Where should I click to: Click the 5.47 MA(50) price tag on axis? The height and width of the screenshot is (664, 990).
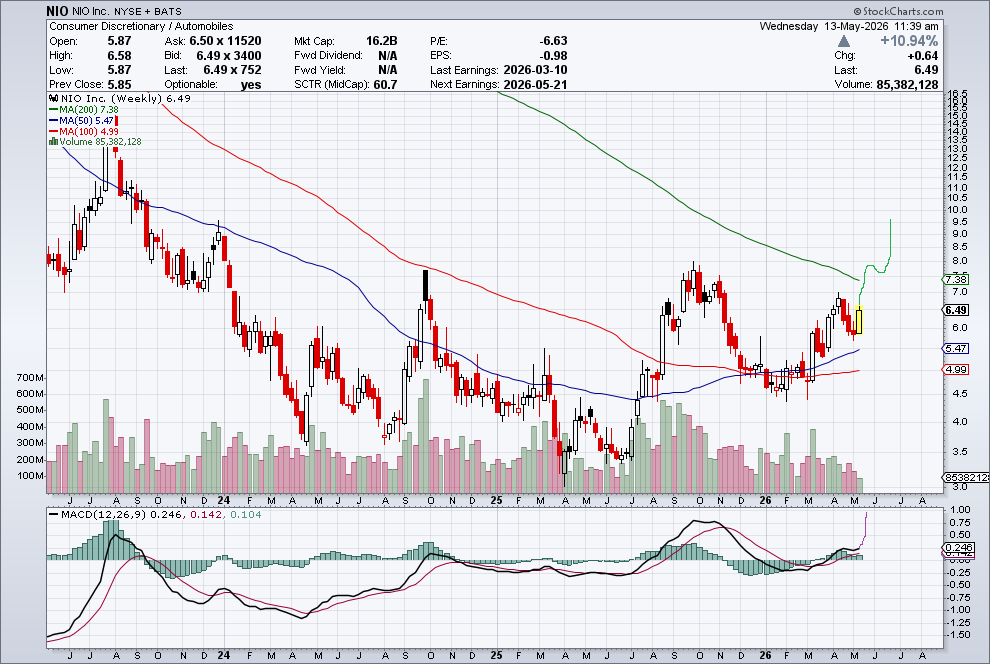956,348
